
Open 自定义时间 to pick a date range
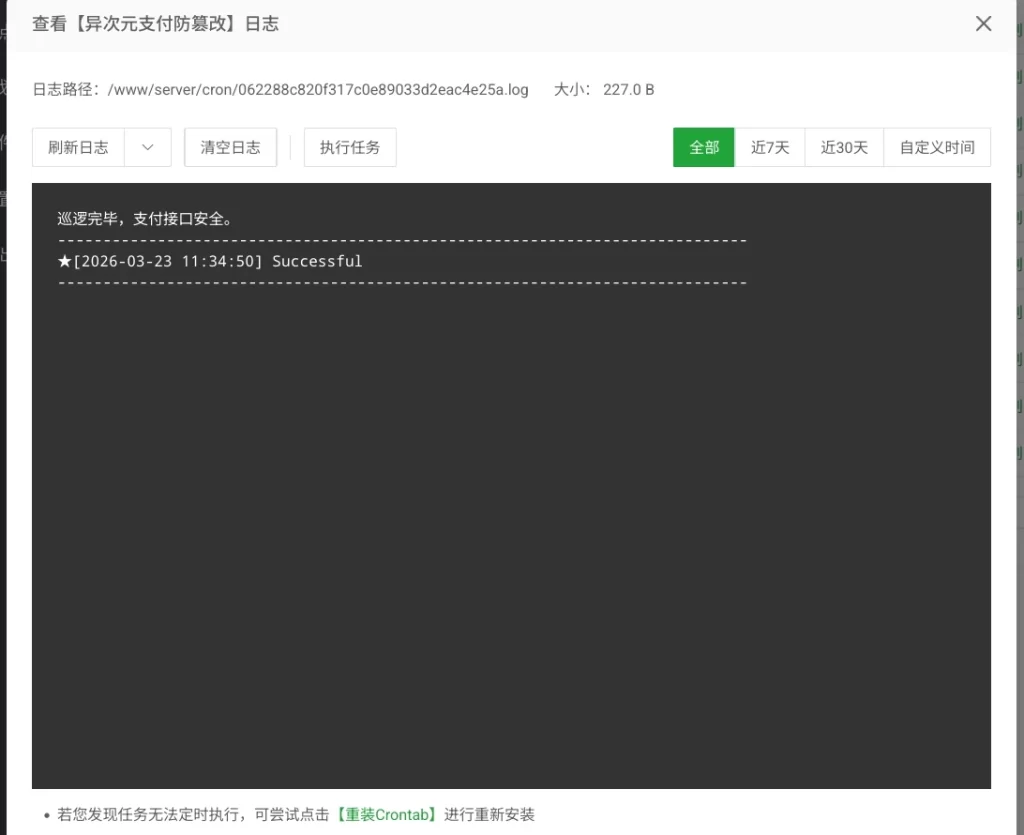click(936, 147)
